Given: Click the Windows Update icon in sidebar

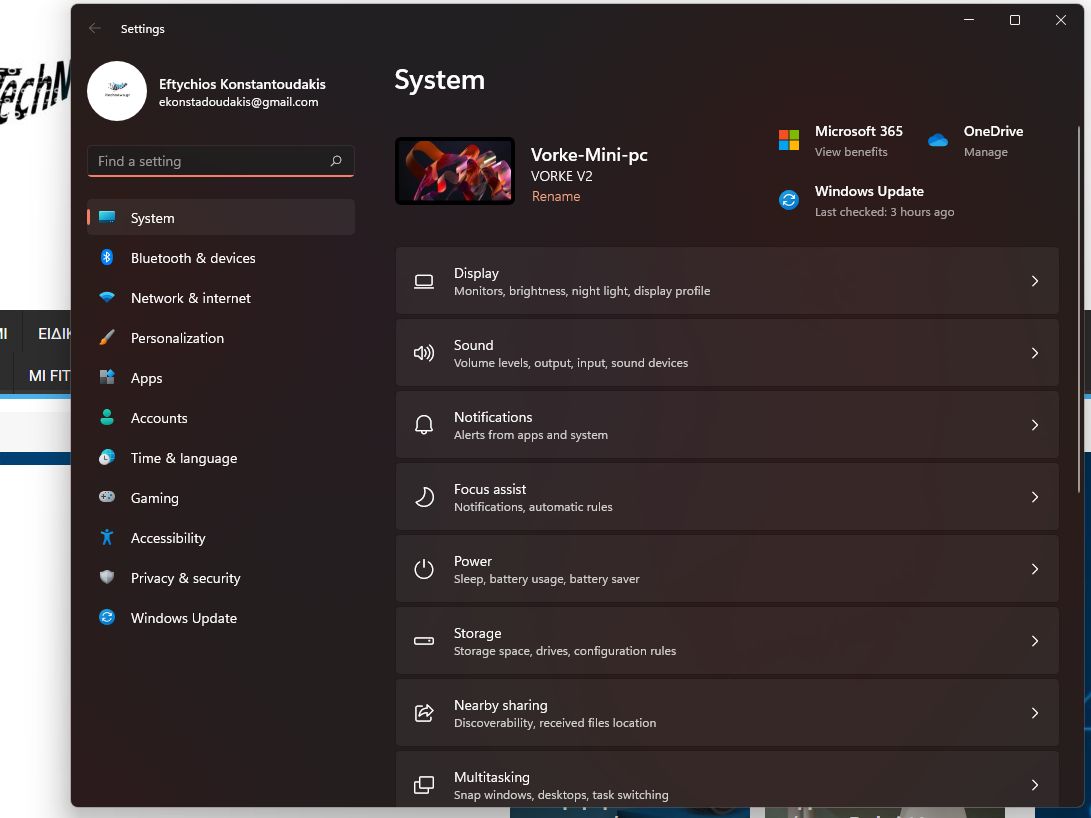Looking at the screenshot, I should [x=107, y=617].
